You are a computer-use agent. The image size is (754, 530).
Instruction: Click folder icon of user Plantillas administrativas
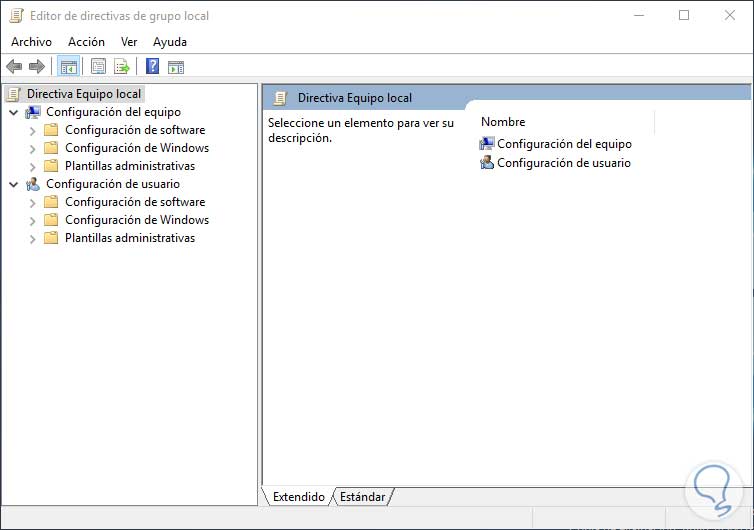point(51,238)
